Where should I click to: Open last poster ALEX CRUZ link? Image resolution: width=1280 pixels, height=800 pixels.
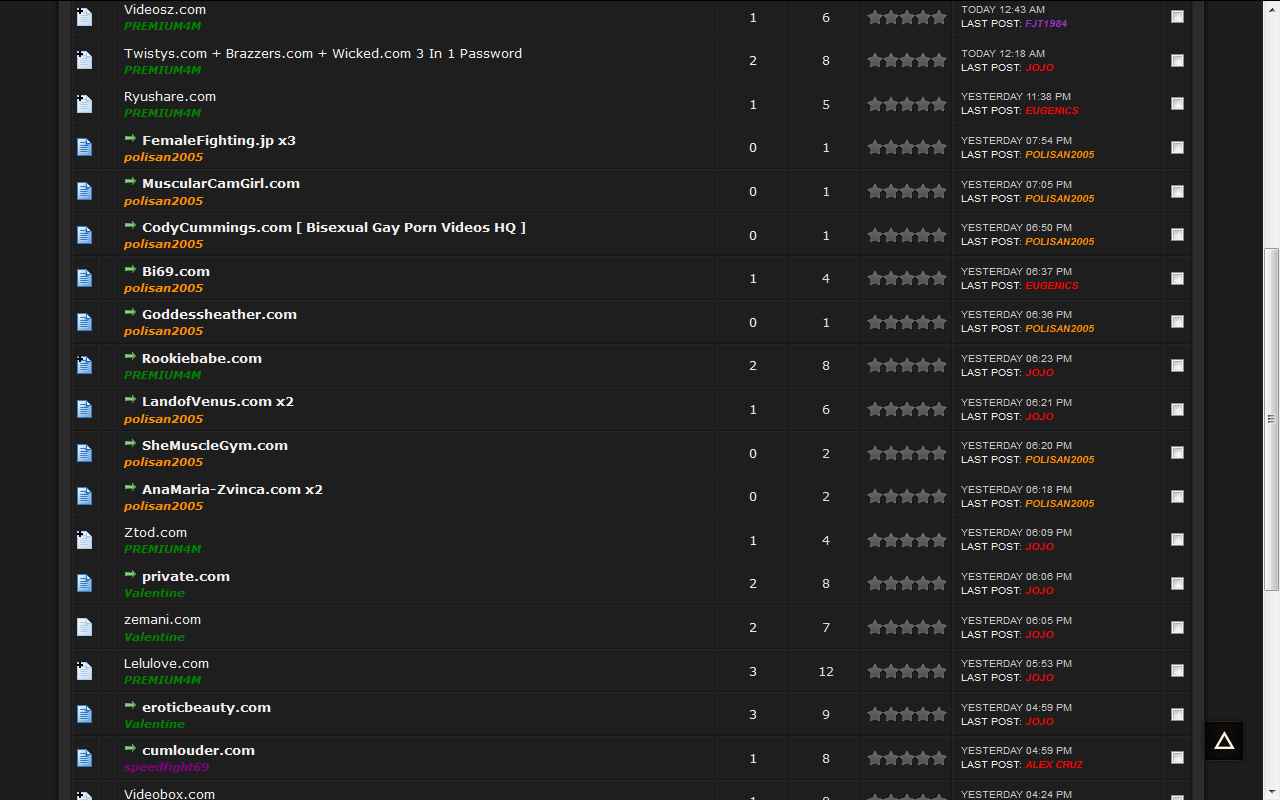coord(1054,764)
